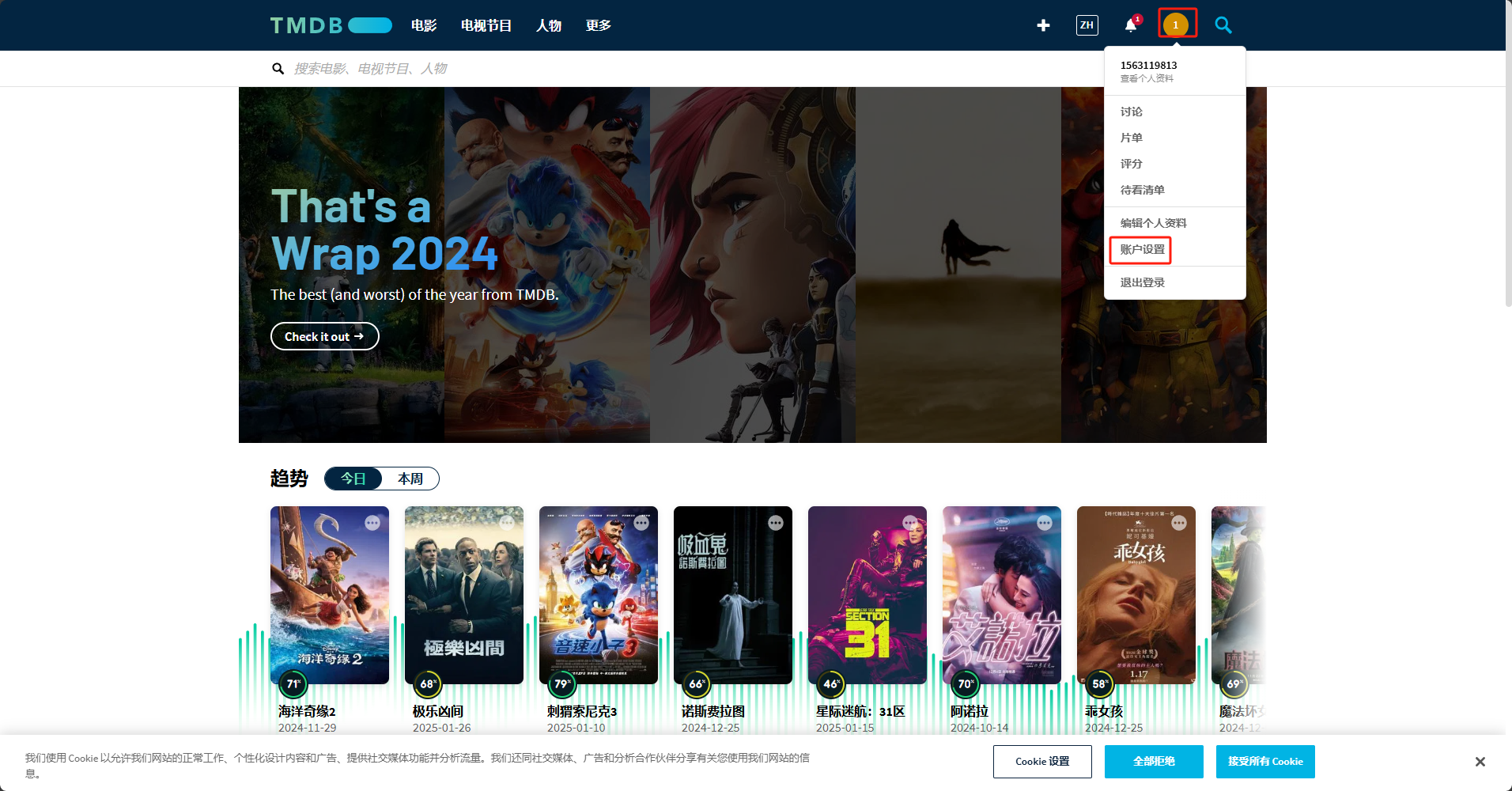Click the user avatar icon

point(1176,25)
